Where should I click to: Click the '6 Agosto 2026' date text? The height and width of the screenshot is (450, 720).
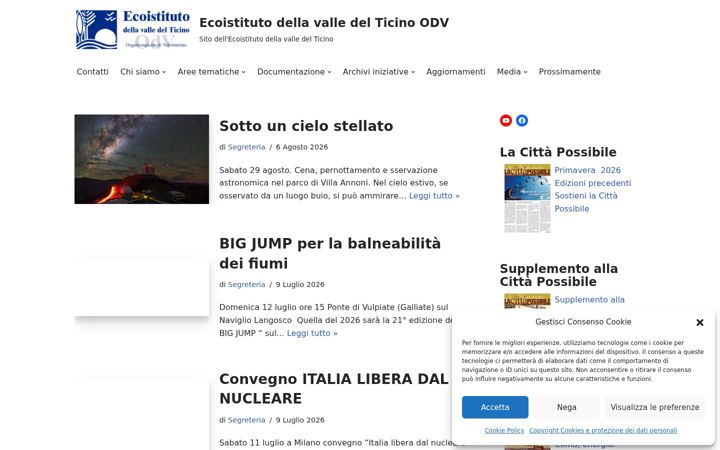point(302,147)
